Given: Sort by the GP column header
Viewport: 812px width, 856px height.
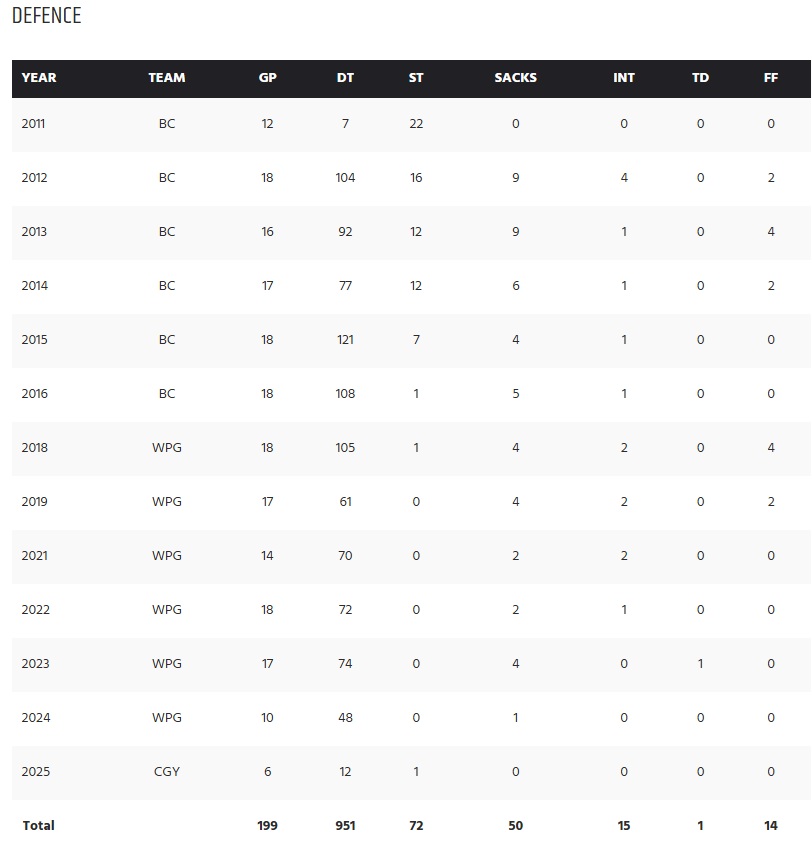Looking at the screenshot, I should 267,78.
